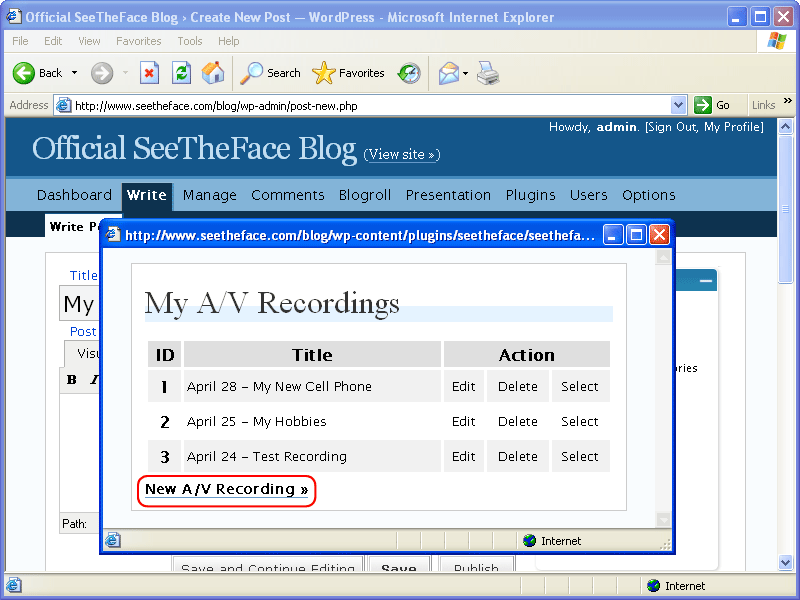Collapse the sidebar panel with minus icon
Viewport: 800px width, 600px height.
coord(706,281)
